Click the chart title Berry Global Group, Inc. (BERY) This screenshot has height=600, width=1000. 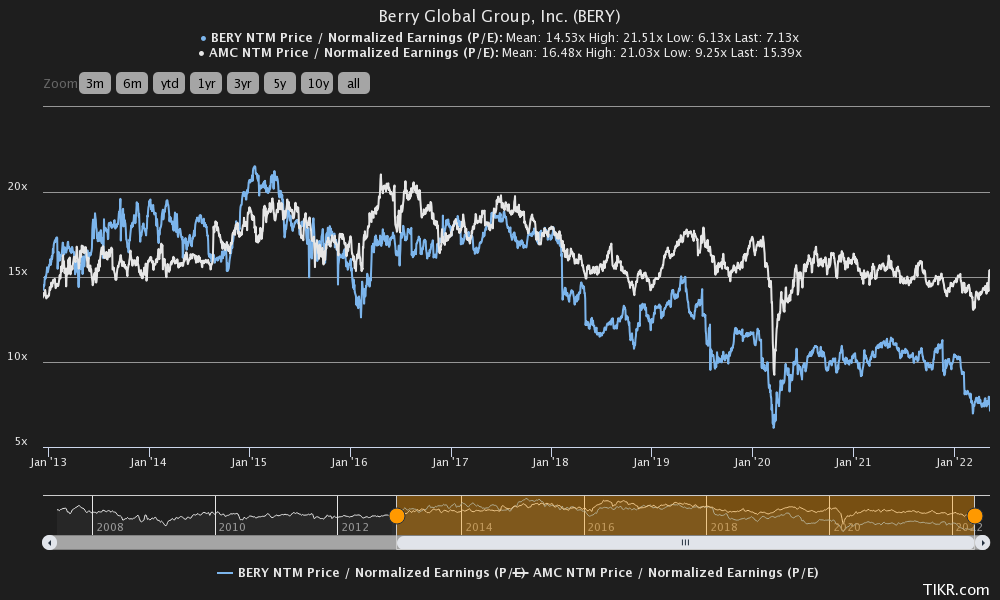pyautogui.click(x=499, y=16)
